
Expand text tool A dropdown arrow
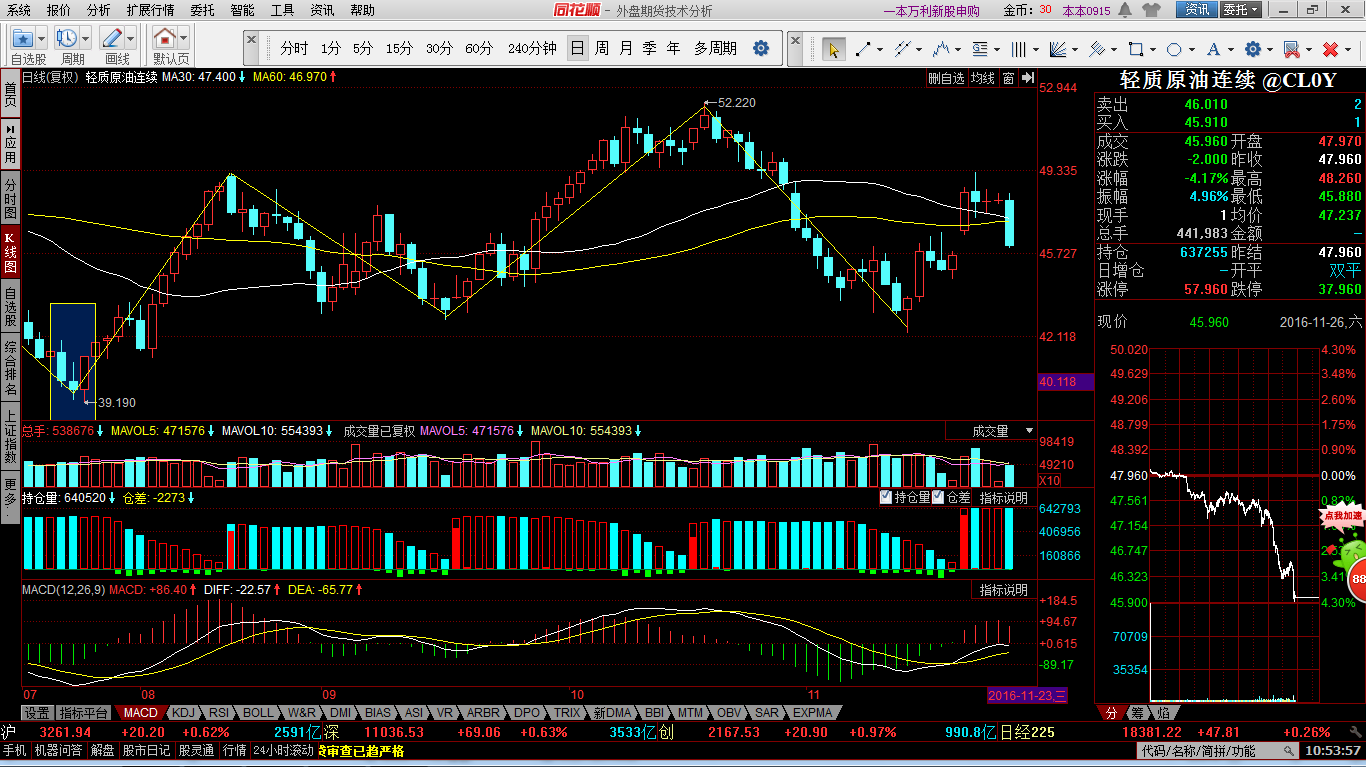(1229, 48)
